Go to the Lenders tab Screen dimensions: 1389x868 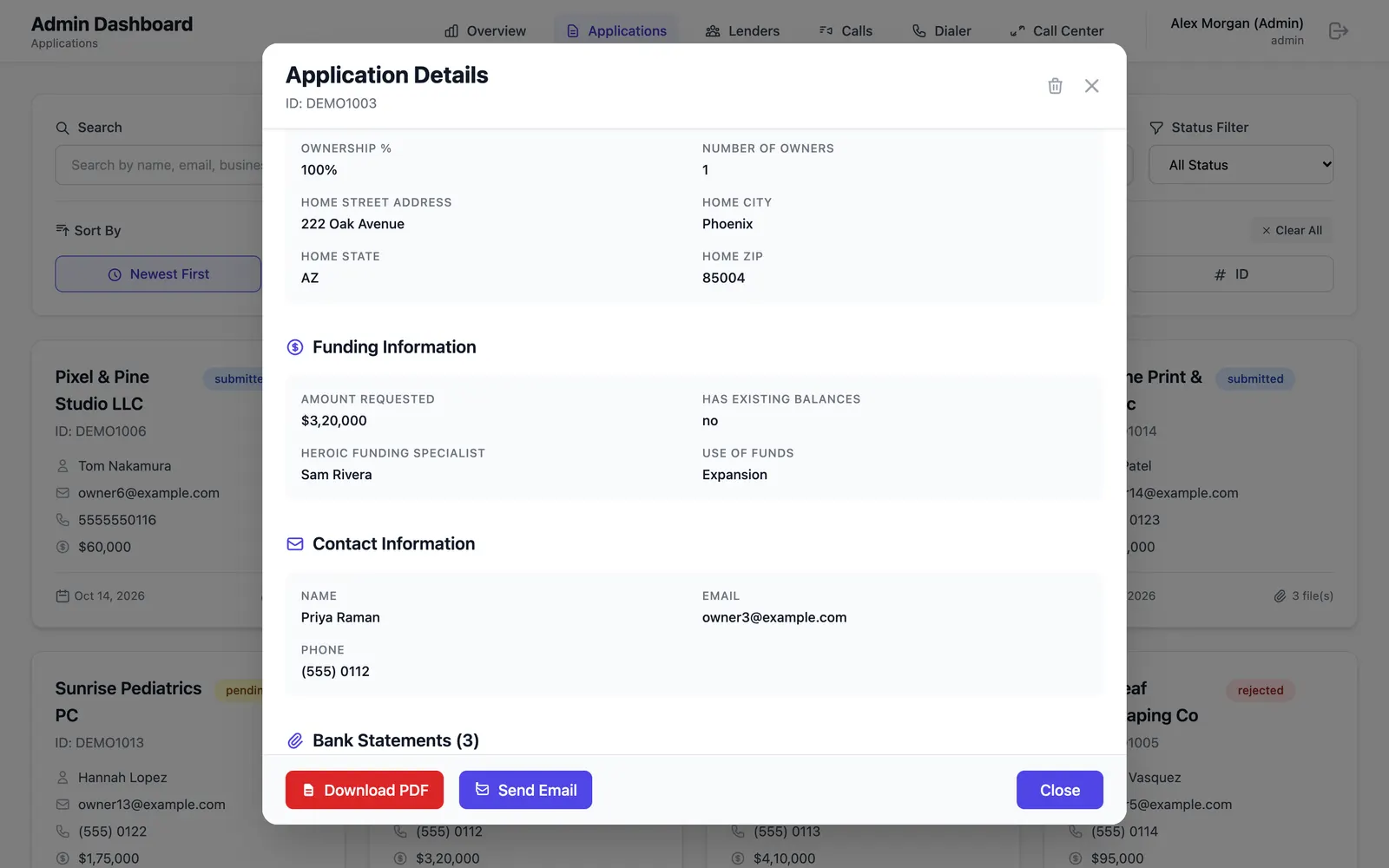click(x=742, y=31)
